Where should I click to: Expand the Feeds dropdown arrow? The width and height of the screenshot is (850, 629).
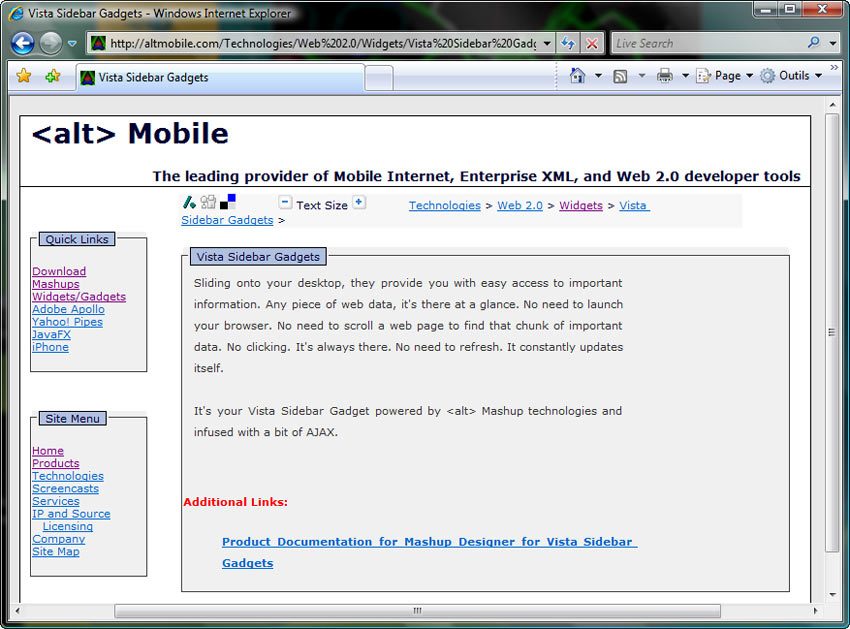[x=642, y=76]
